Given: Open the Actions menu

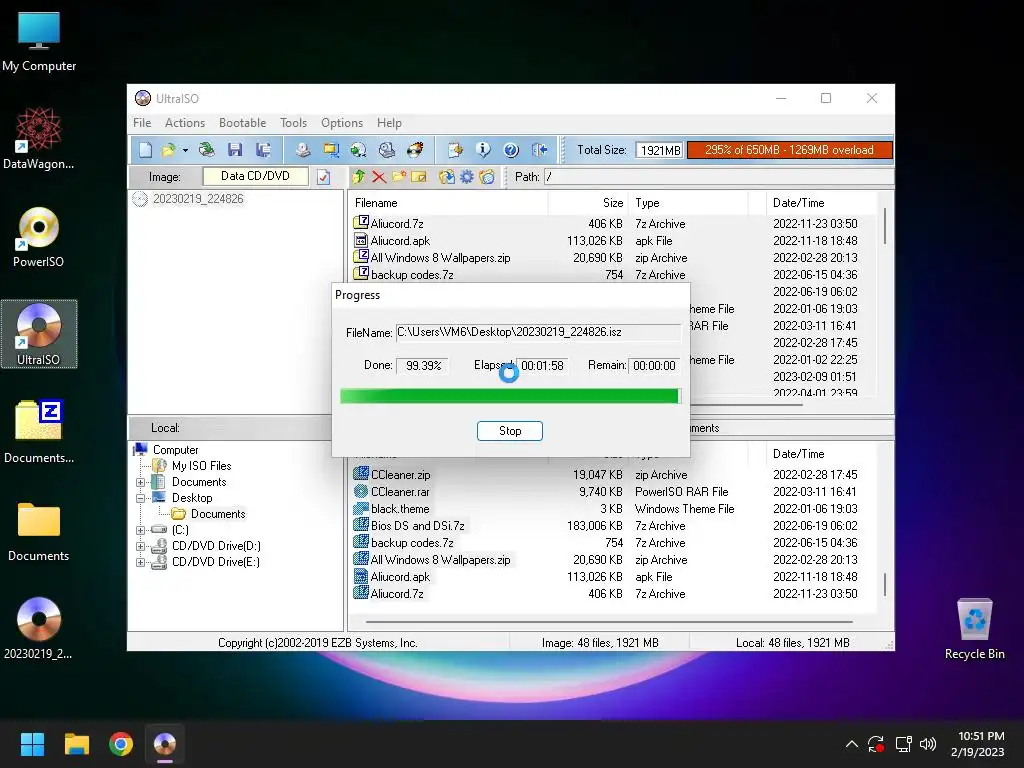Looking at the screenshot, I should pos(185,123).
